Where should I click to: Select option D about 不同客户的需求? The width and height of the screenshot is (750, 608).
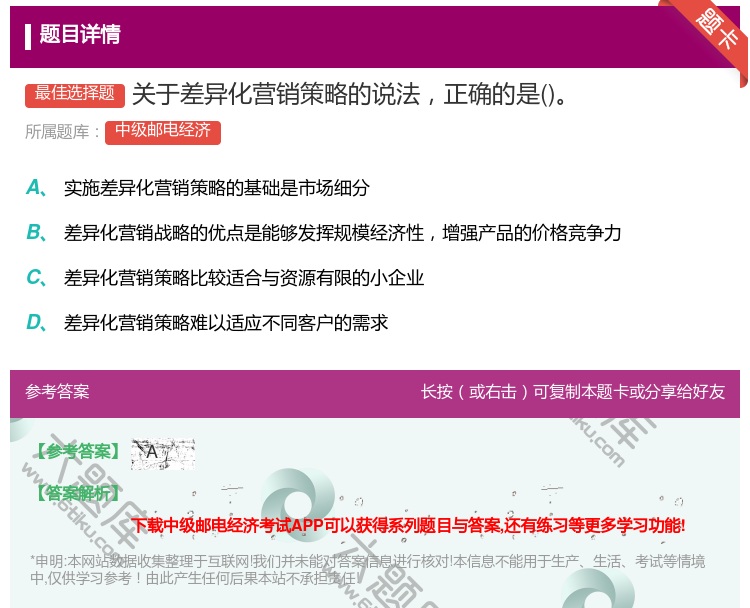pyautogui.click(x=226, y=322)
